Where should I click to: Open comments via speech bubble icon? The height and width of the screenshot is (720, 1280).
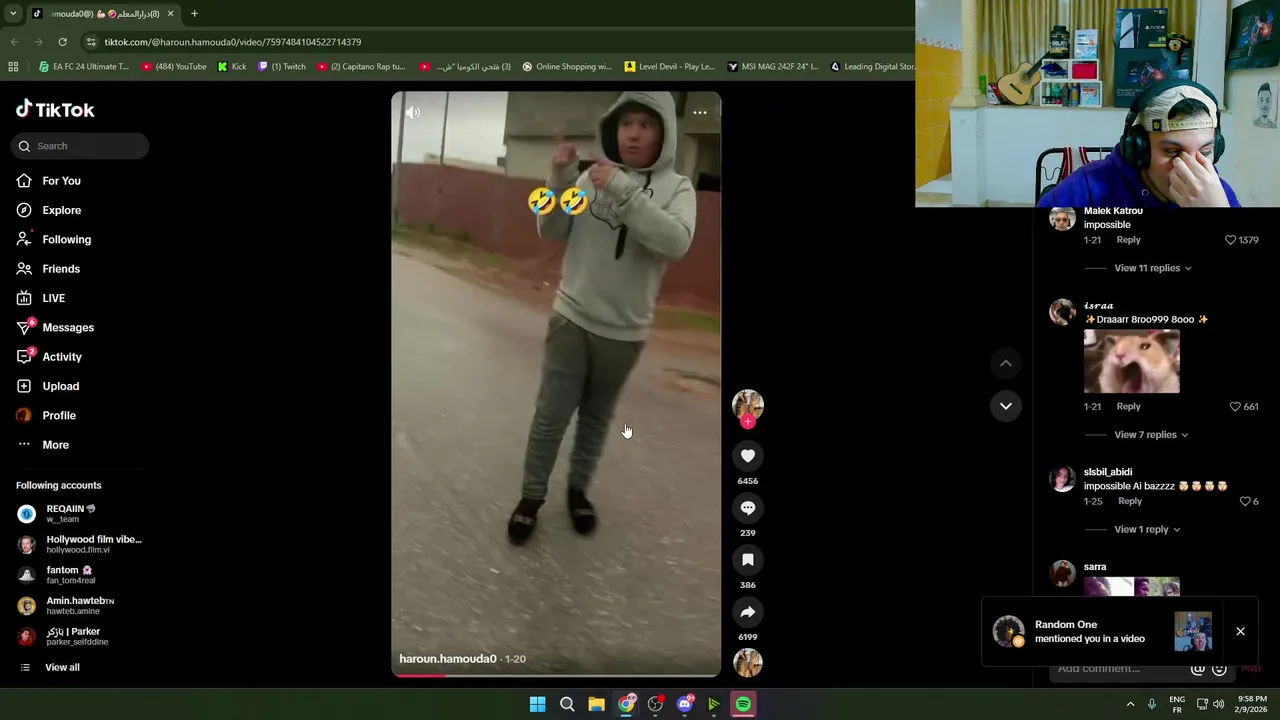[x=748, y=508]
